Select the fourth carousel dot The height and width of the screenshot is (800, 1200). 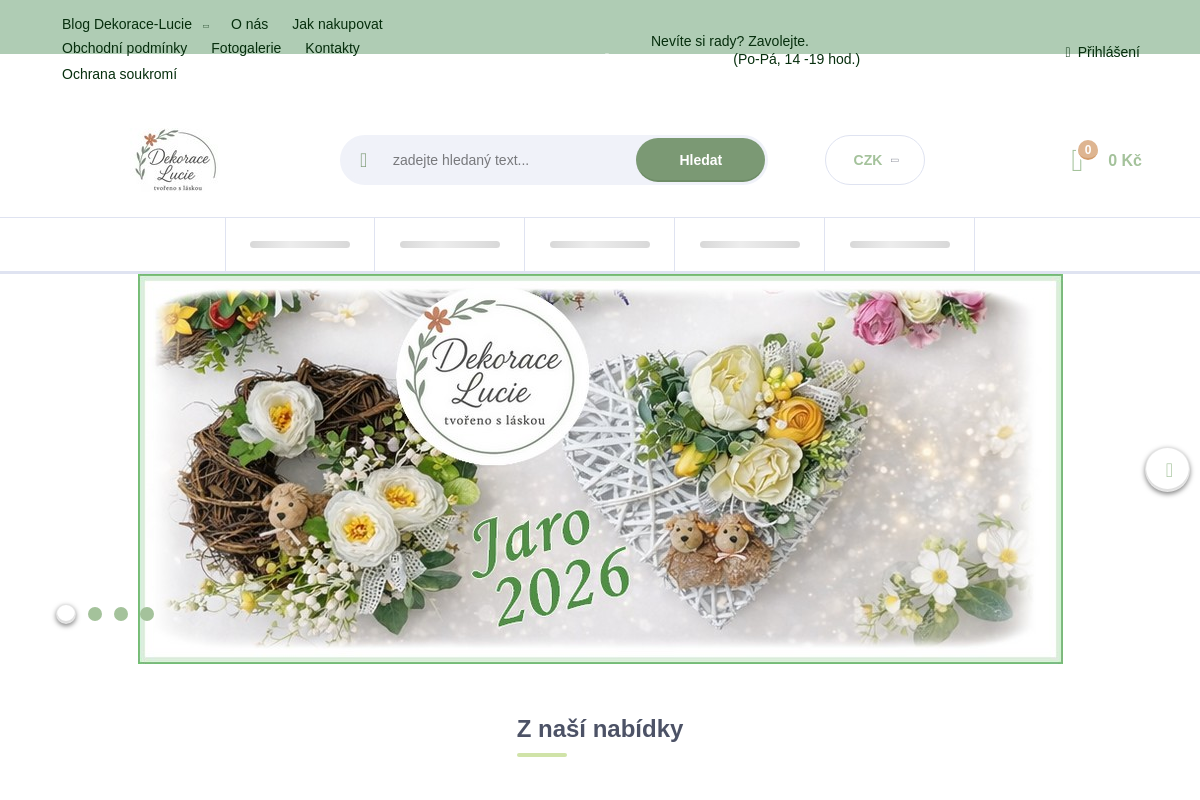(147, 614)
